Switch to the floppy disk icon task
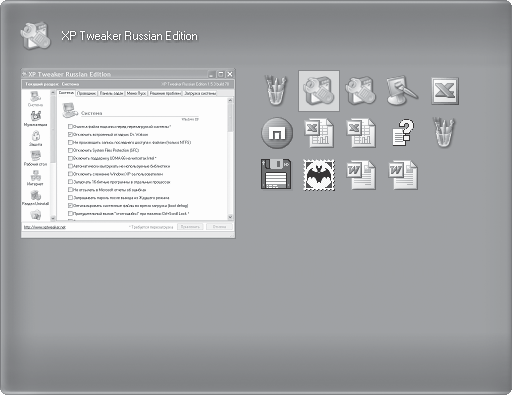This screenshot has width=512, height=395. pos(276,174)
